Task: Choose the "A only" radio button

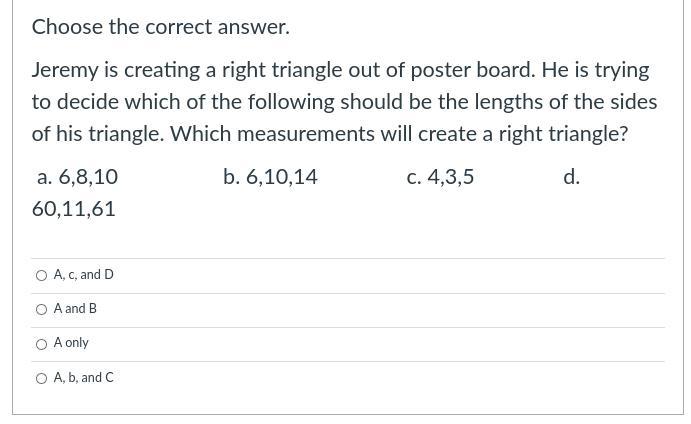Action: pyautogui.click(x=41, y=344)
